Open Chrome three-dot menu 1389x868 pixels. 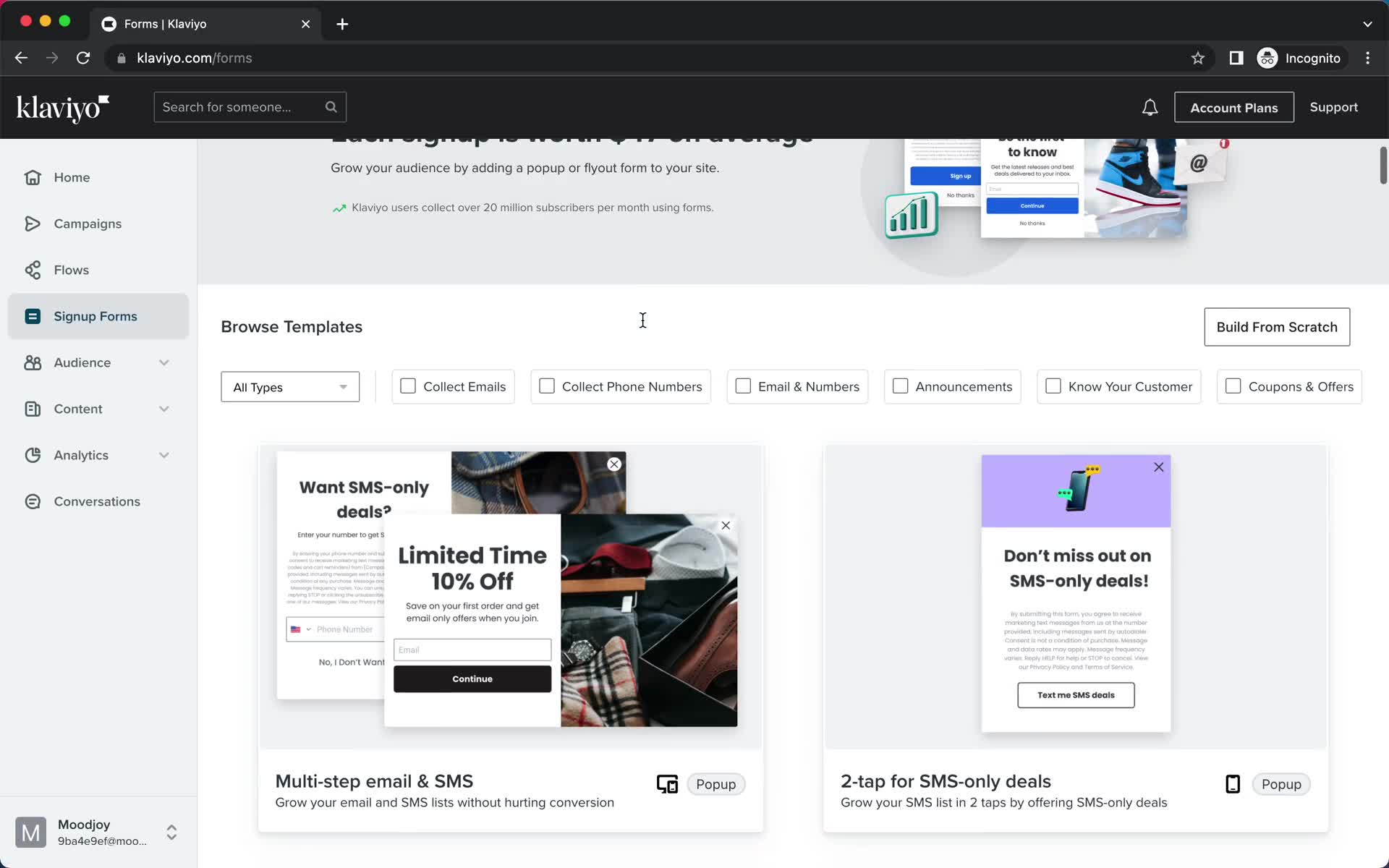pyautogui.click(x=1367, y=58)
